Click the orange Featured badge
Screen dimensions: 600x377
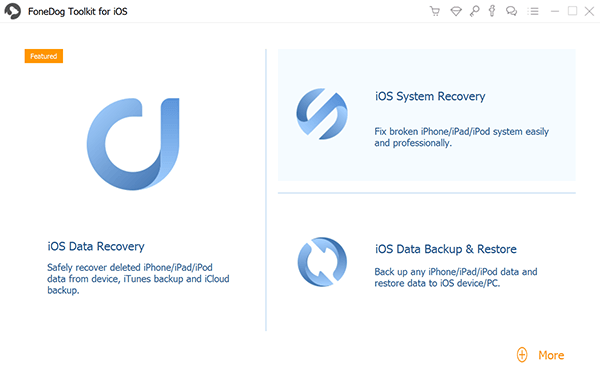tap(44, 56)
